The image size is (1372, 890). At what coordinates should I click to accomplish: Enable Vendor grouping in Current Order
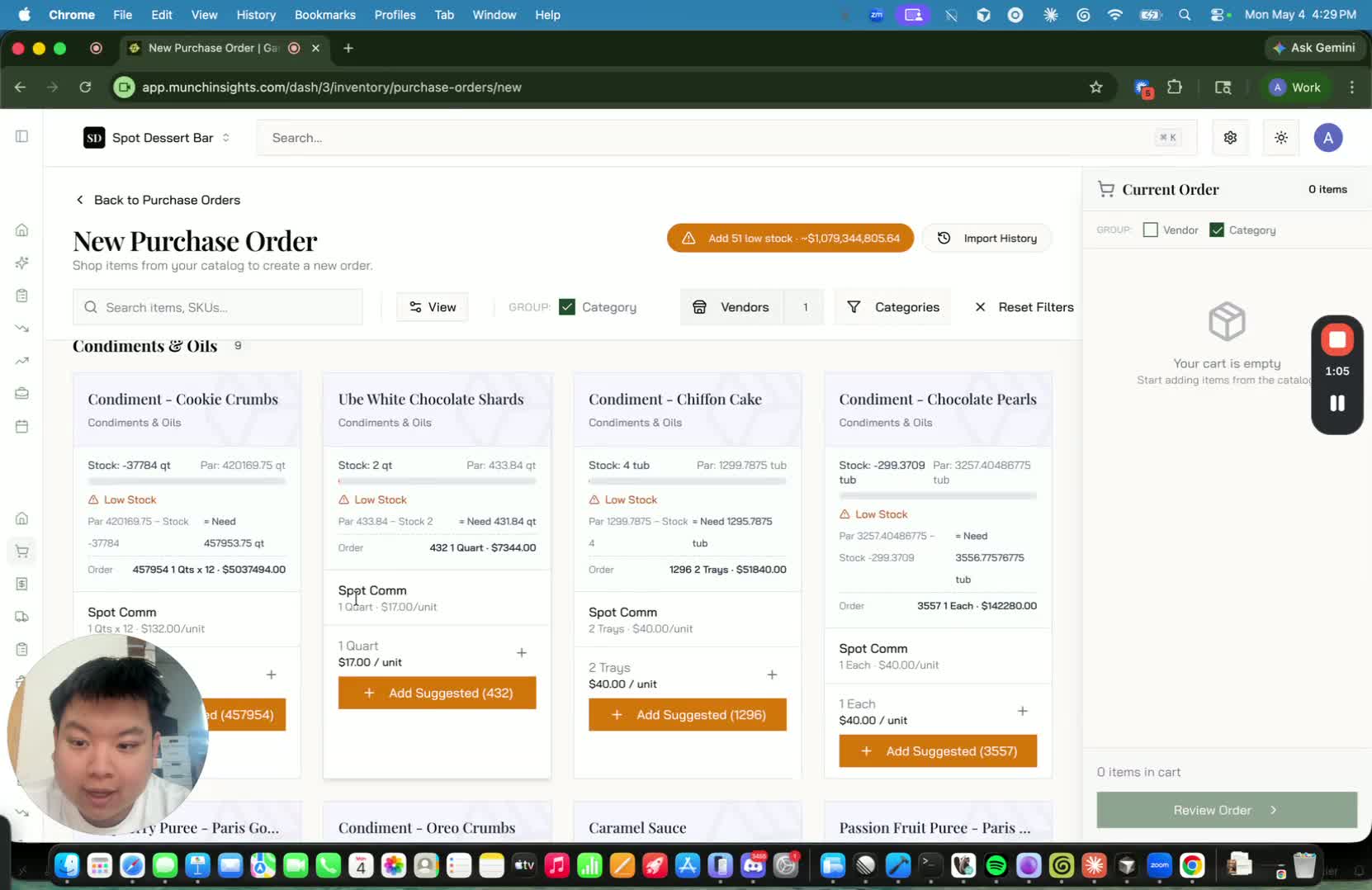pos(1150,230)
